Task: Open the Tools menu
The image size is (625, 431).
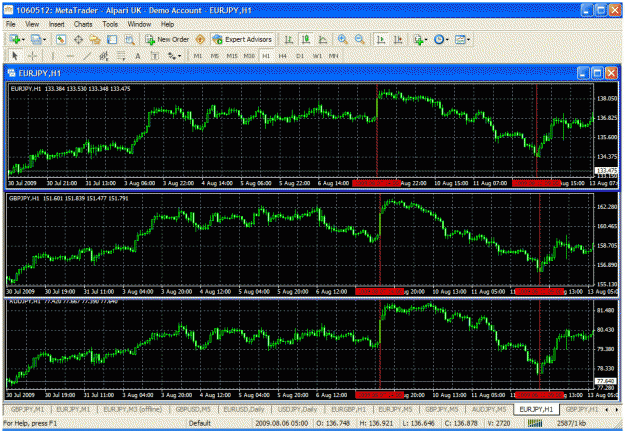Action: coord(110,24)
